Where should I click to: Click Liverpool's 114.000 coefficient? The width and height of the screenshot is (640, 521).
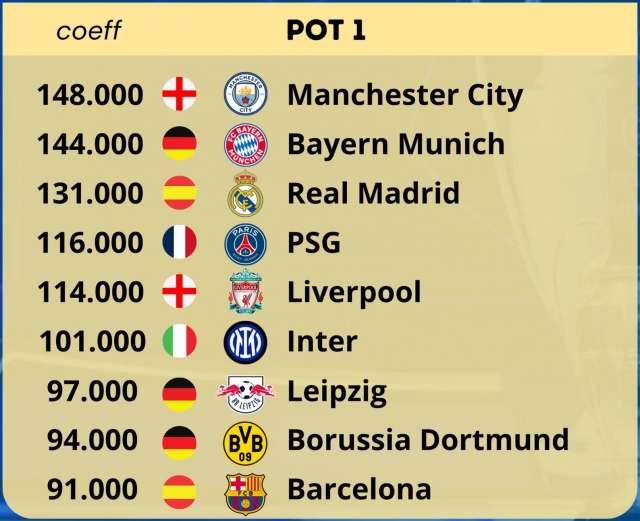tap(90, 292)
